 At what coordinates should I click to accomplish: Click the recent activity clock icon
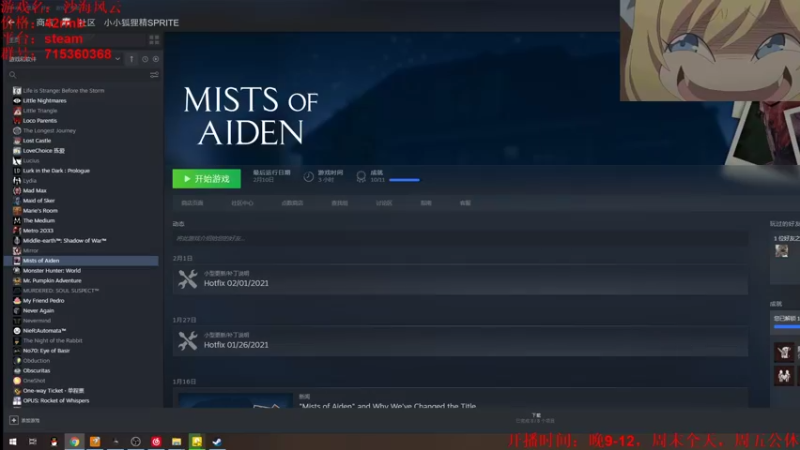point(145,59)
